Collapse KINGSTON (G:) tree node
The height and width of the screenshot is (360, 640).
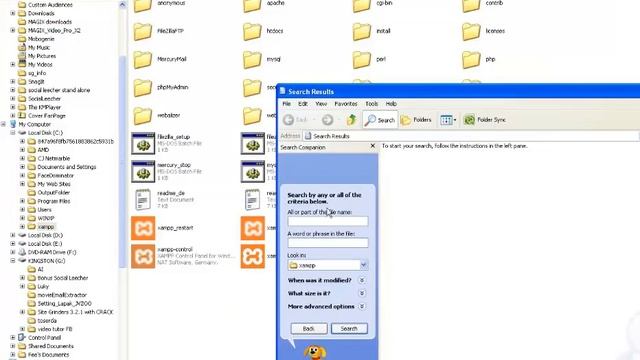click(13, 260)
